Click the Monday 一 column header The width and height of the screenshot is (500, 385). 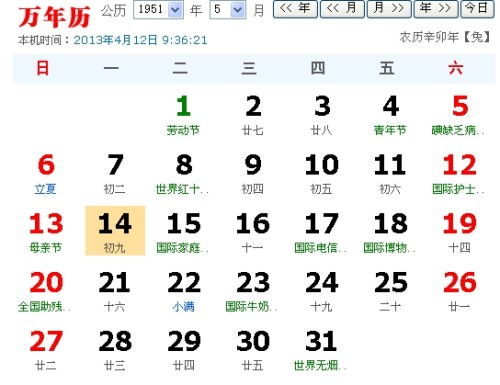pyautogui.click(x=111, y=68)
